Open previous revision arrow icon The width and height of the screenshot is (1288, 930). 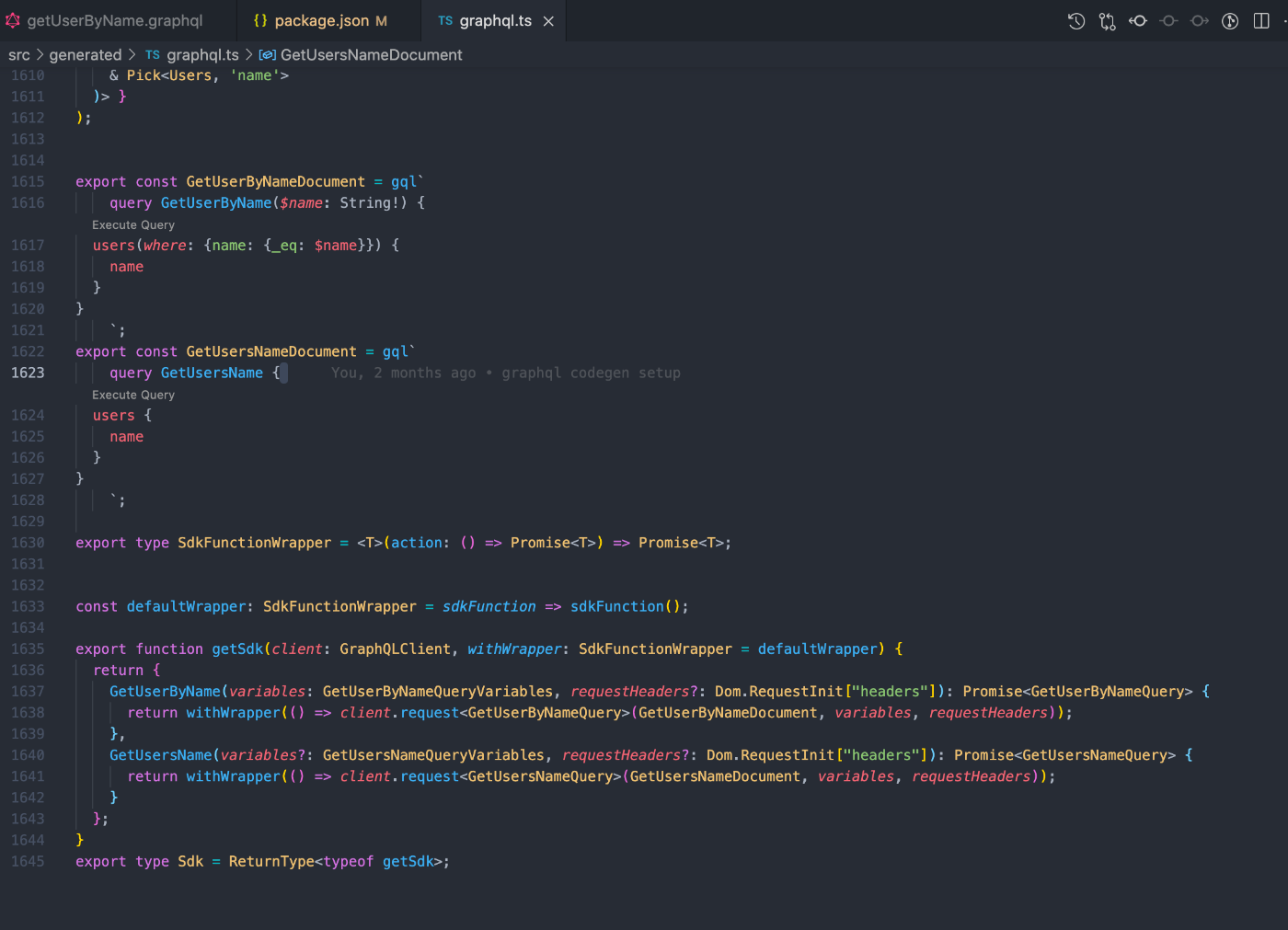[1138, 21]
